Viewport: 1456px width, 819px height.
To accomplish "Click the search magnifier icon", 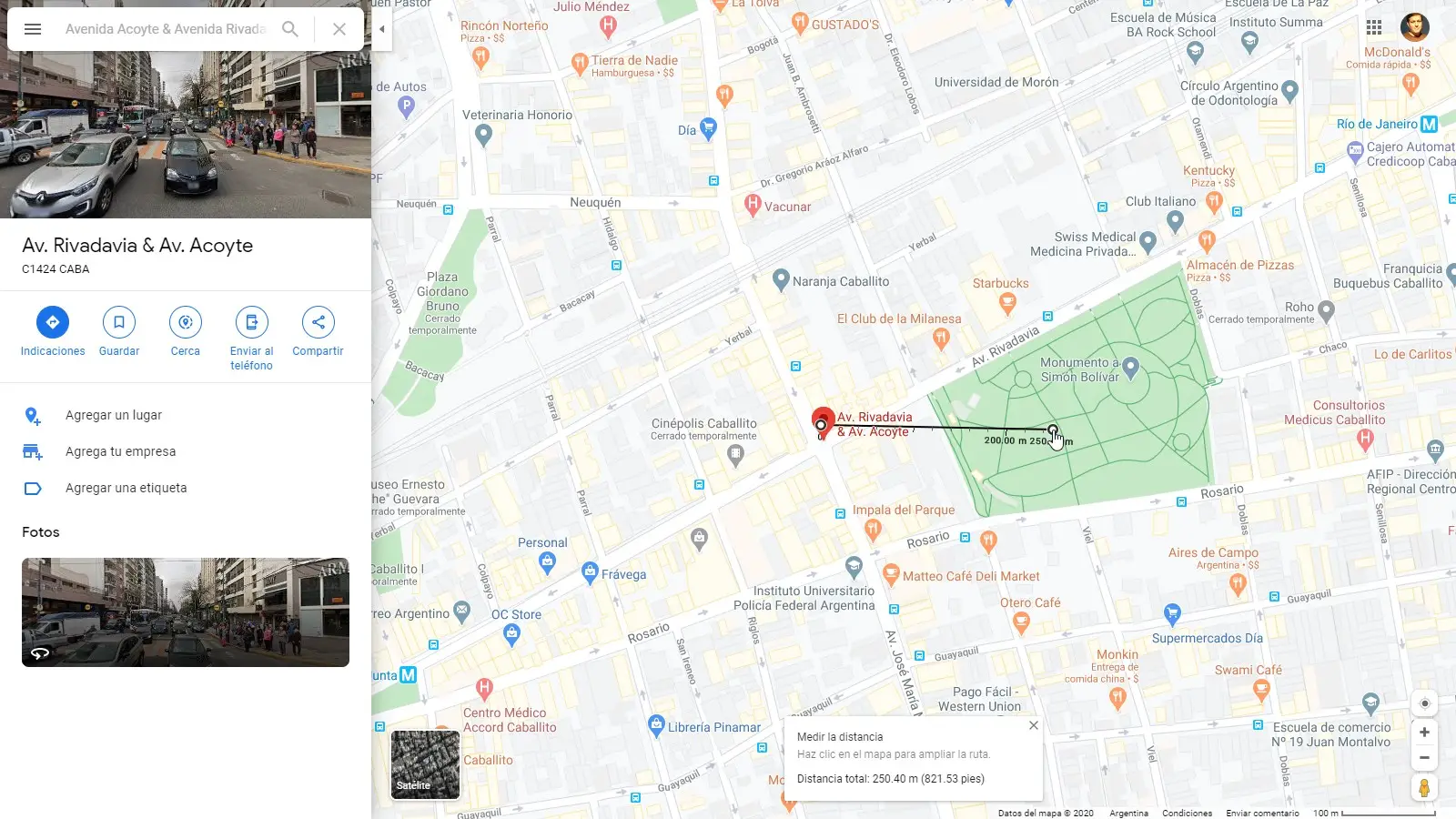I will click(x=290, y=29).
